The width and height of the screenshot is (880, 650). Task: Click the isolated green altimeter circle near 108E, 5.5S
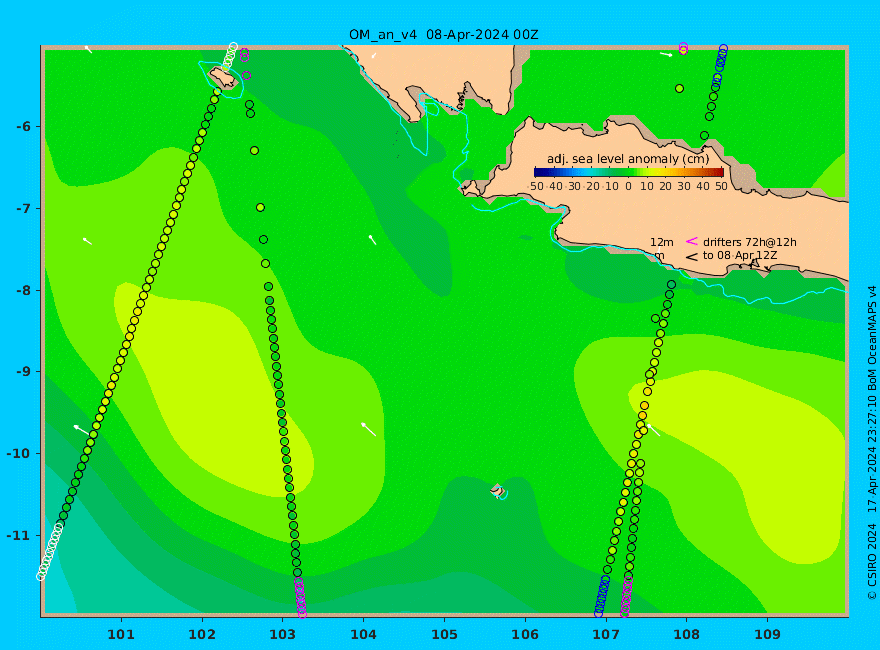(x=679, y=89)
